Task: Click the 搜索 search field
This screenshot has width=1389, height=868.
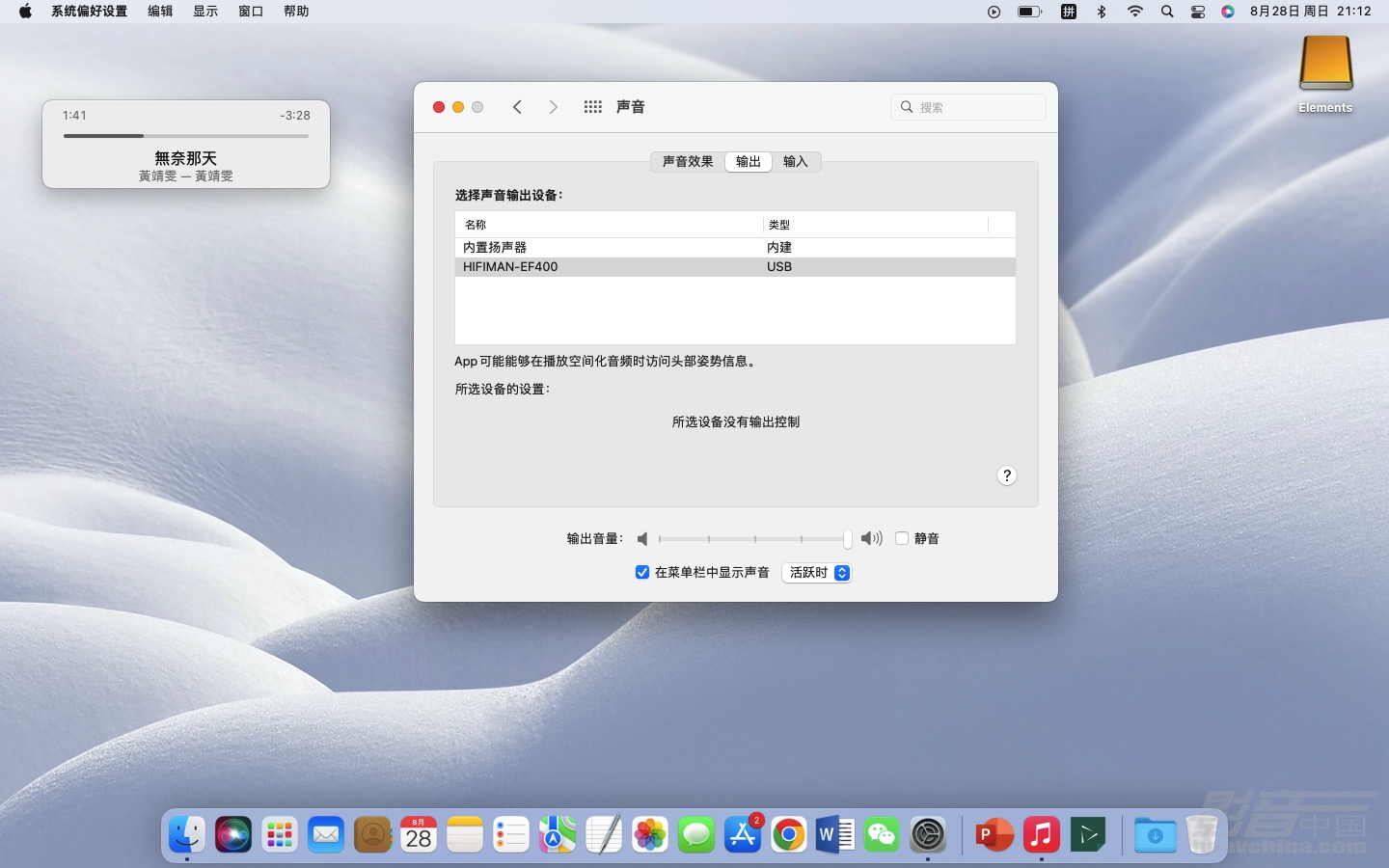Action: click(x=968, y=107)
